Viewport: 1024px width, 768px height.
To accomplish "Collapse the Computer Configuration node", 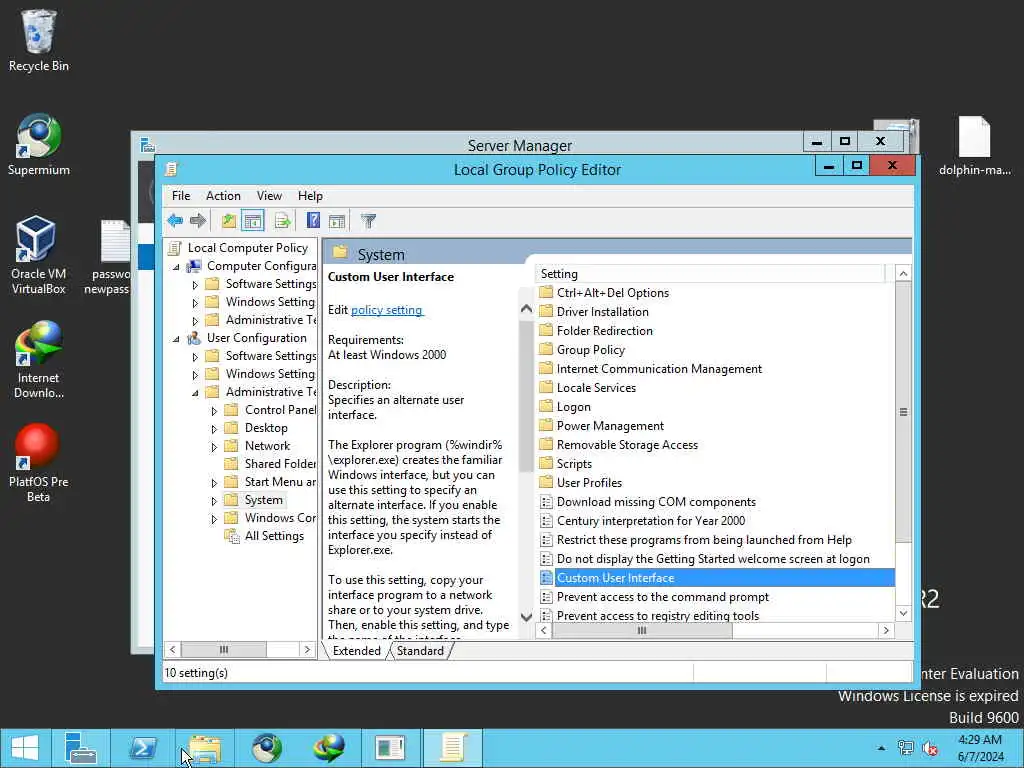I will point(176,267).
